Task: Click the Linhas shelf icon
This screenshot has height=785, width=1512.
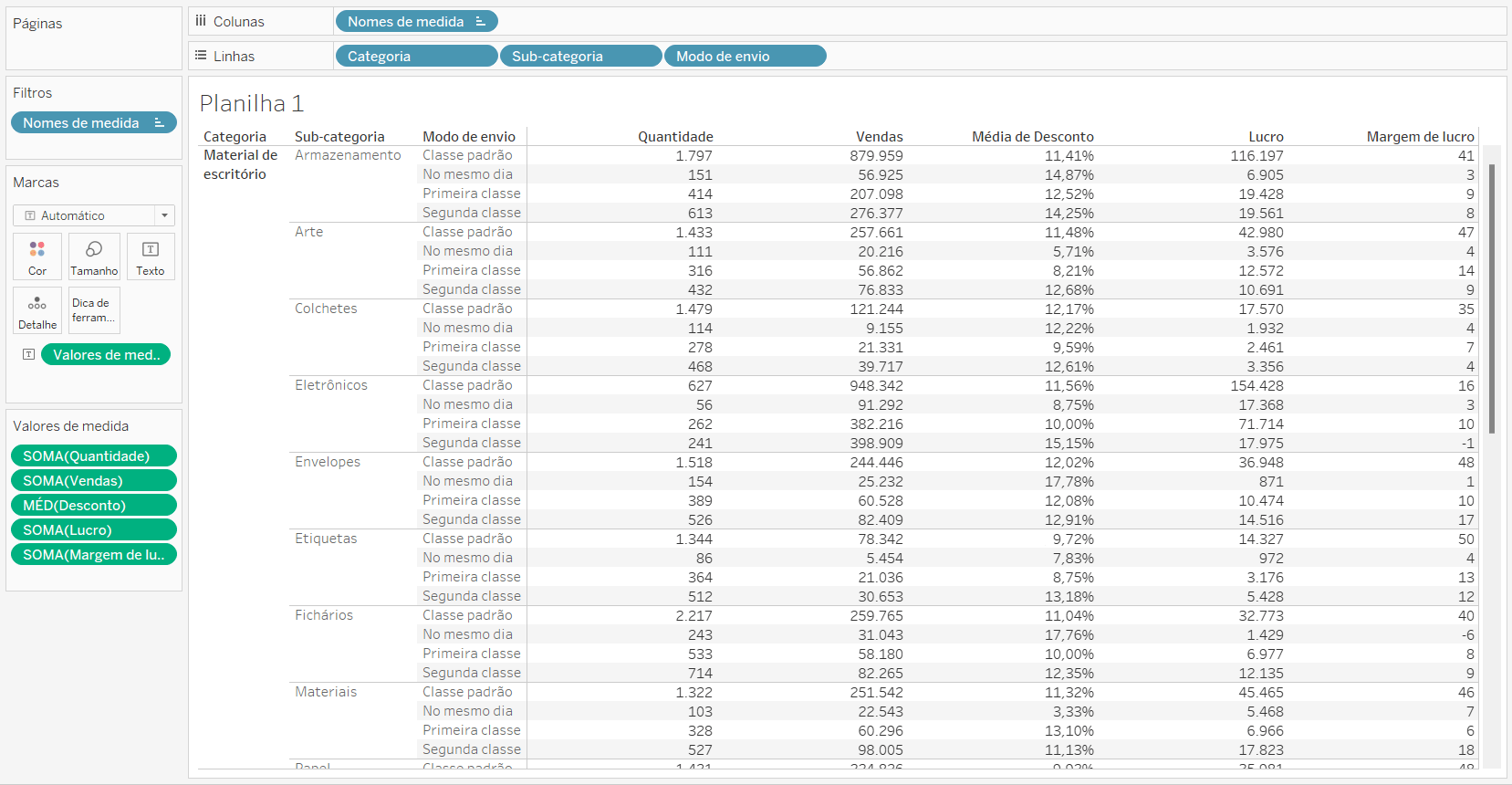Action: pyautogui.click(x=201, y=56)
